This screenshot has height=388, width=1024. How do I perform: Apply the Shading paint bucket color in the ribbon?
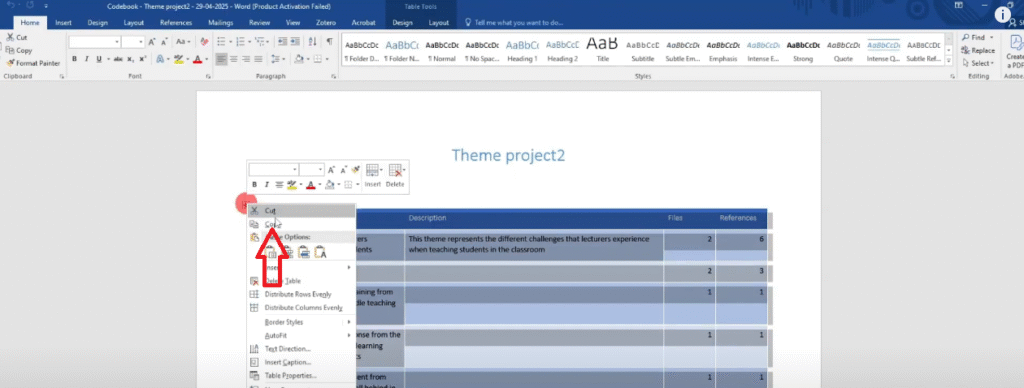pos(298,59)
